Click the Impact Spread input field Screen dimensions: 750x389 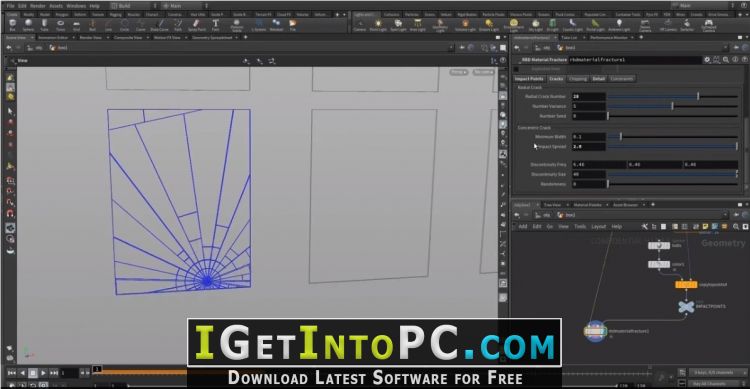[589, 146]
